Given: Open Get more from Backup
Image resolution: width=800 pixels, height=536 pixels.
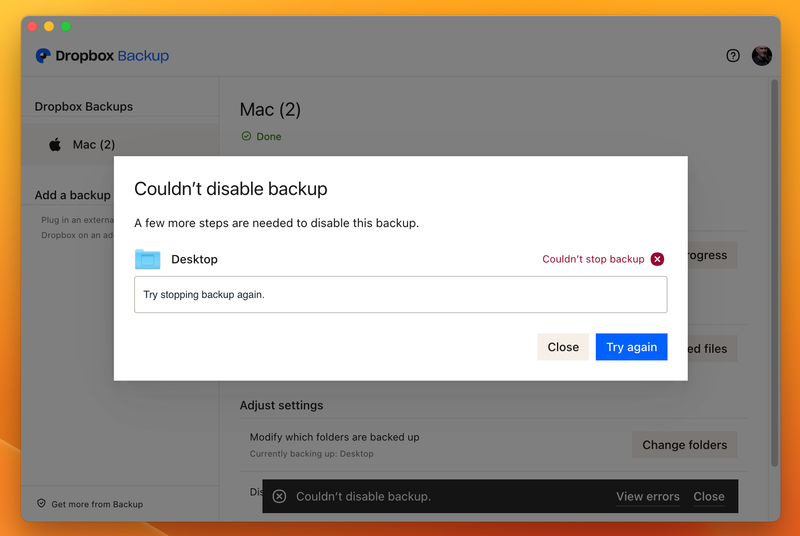Looking at the screenshot, I should coord(97,504).
